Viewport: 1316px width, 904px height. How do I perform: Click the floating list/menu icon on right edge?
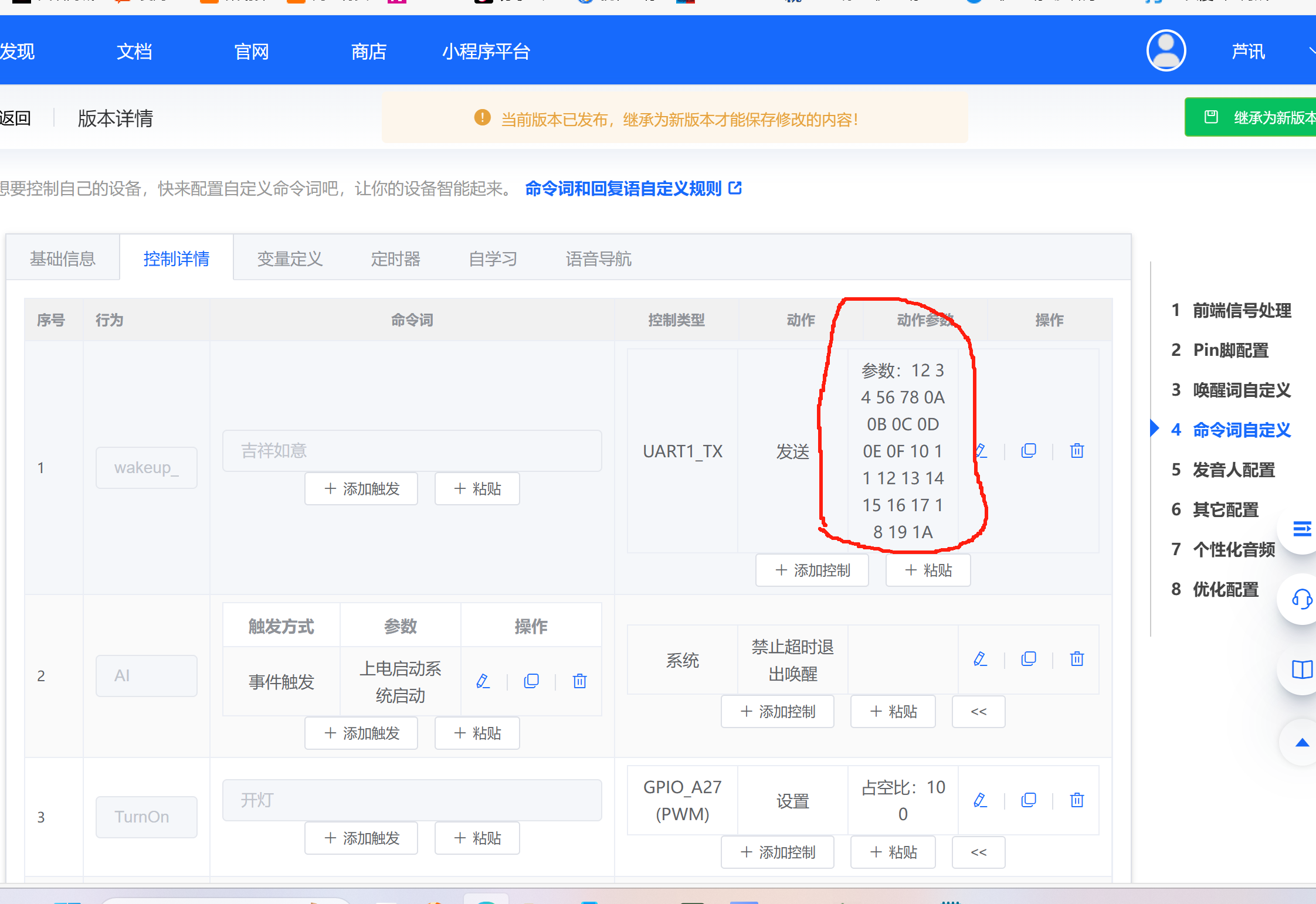[x=1303, y=528]
